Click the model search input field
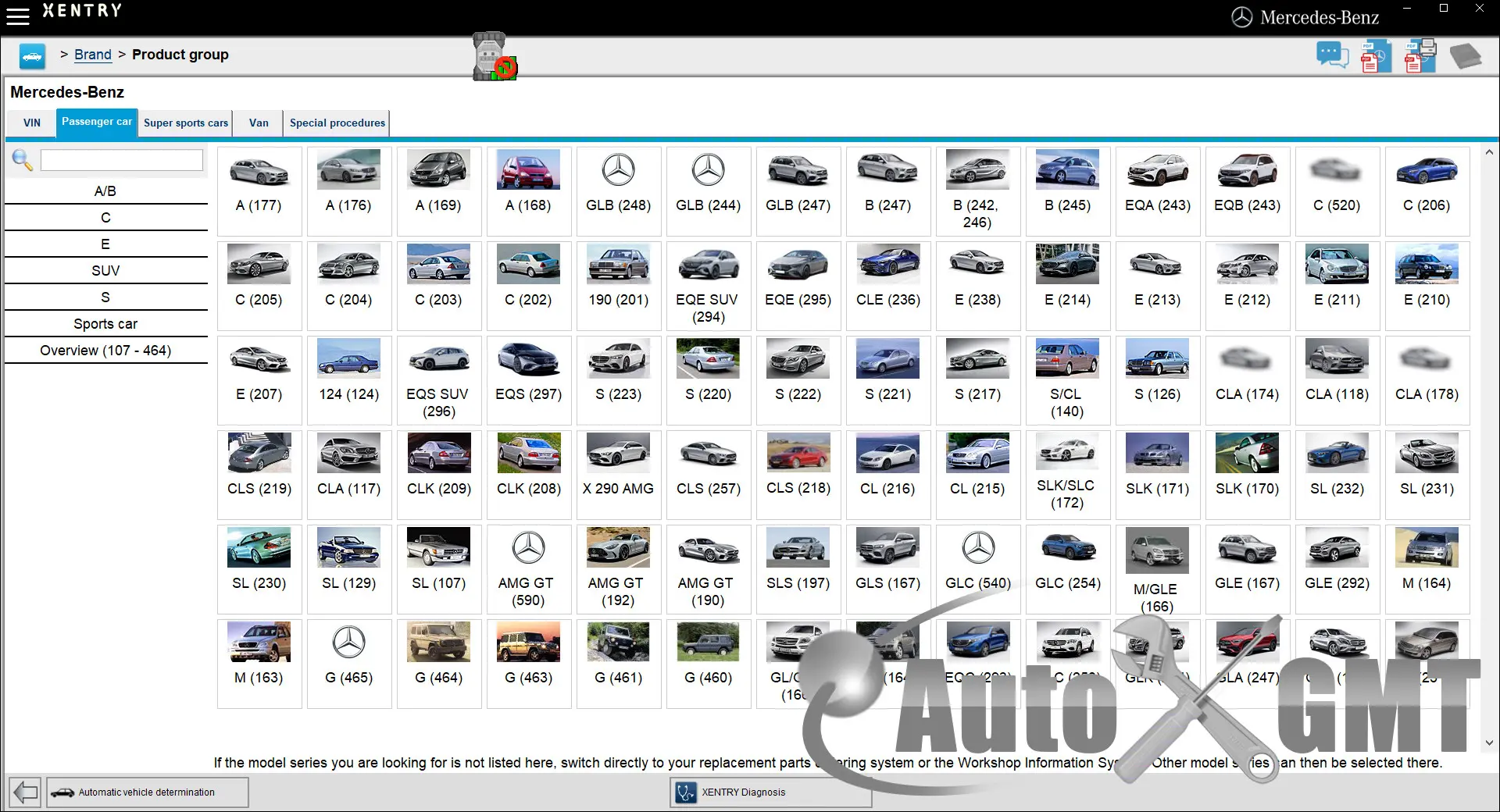Image resolution: width=1500 pixels, height=812 pixels. (x=122, y=160)
